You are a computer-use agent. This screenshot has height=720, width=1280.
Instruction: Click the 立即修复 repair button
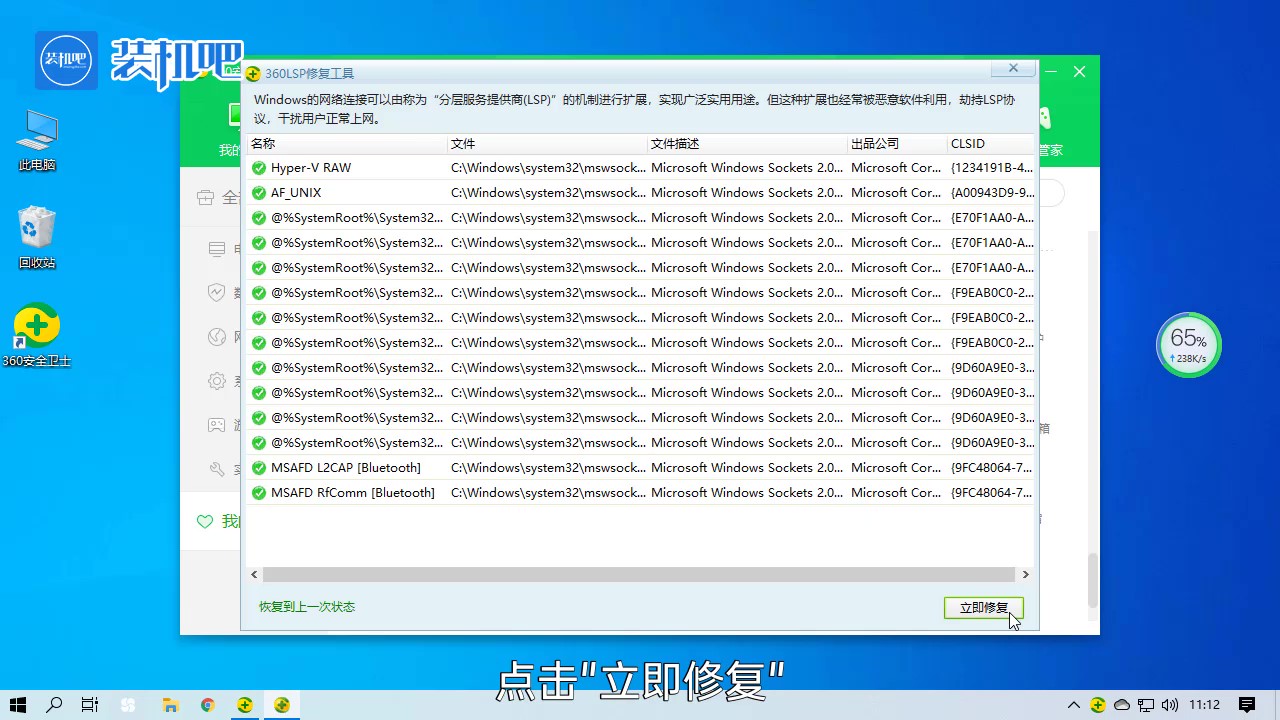tap(983, 607)
